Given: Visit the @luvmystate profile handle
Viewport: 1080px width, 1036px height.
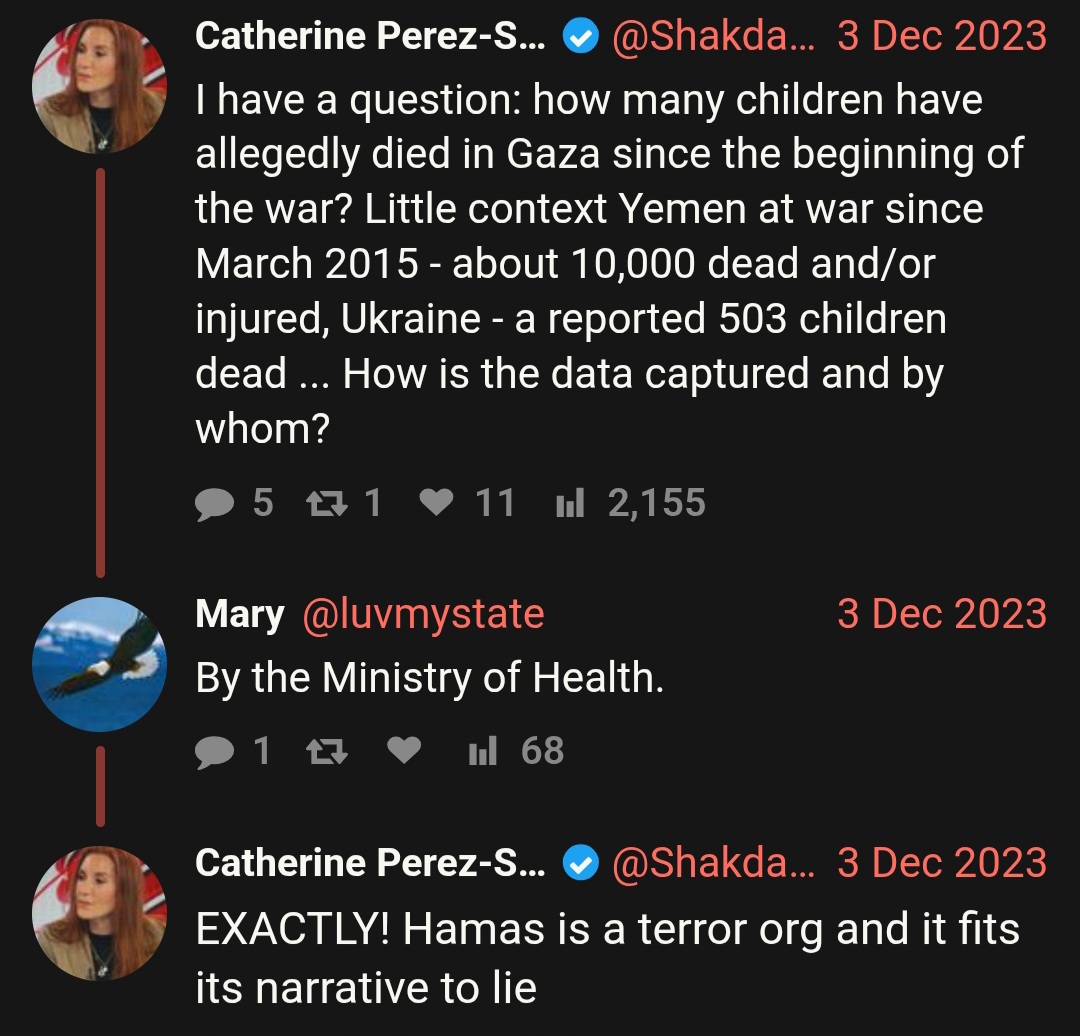Looking at the screenshot, I should point(424,614).
